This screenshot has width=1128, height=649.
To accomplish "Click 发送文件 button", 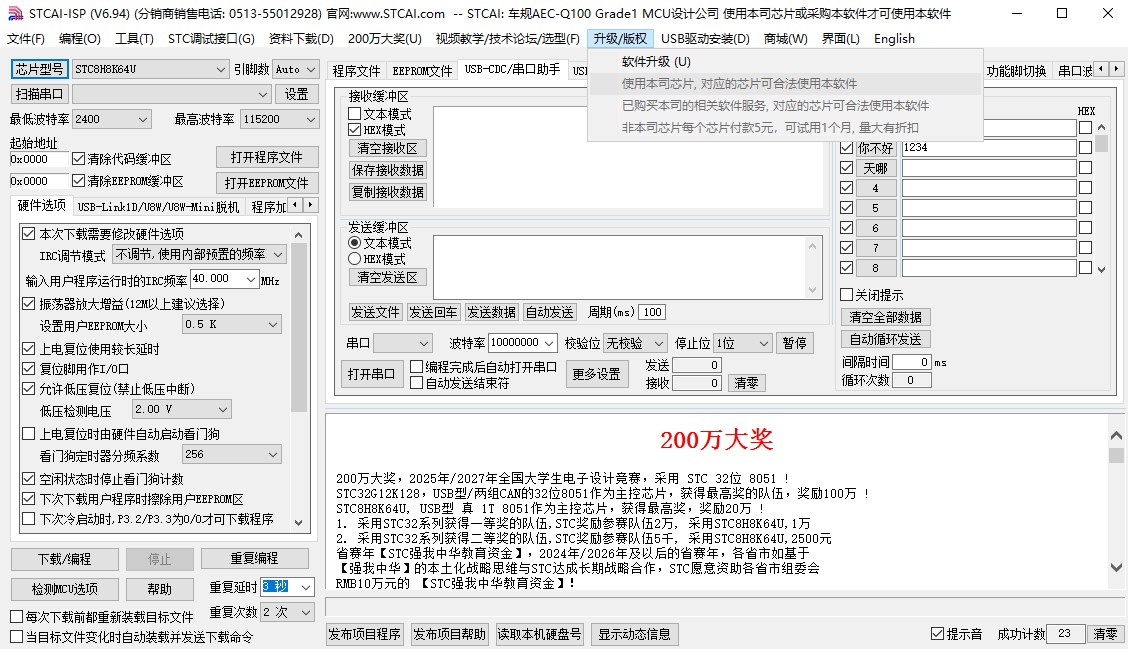I will tap(375, 312).
